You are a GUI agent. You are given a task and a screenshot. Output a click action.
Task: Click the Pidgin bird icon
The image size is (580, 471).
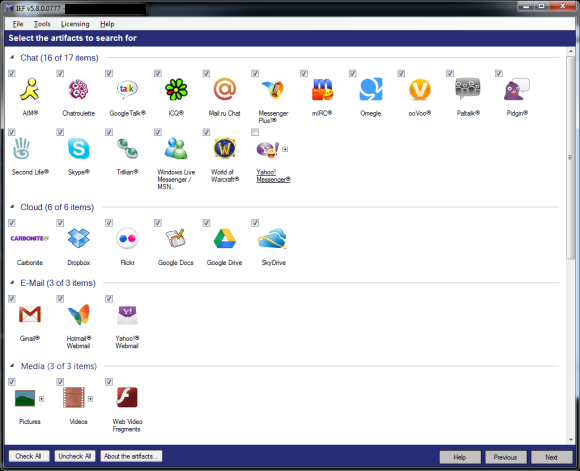point(517,89)
